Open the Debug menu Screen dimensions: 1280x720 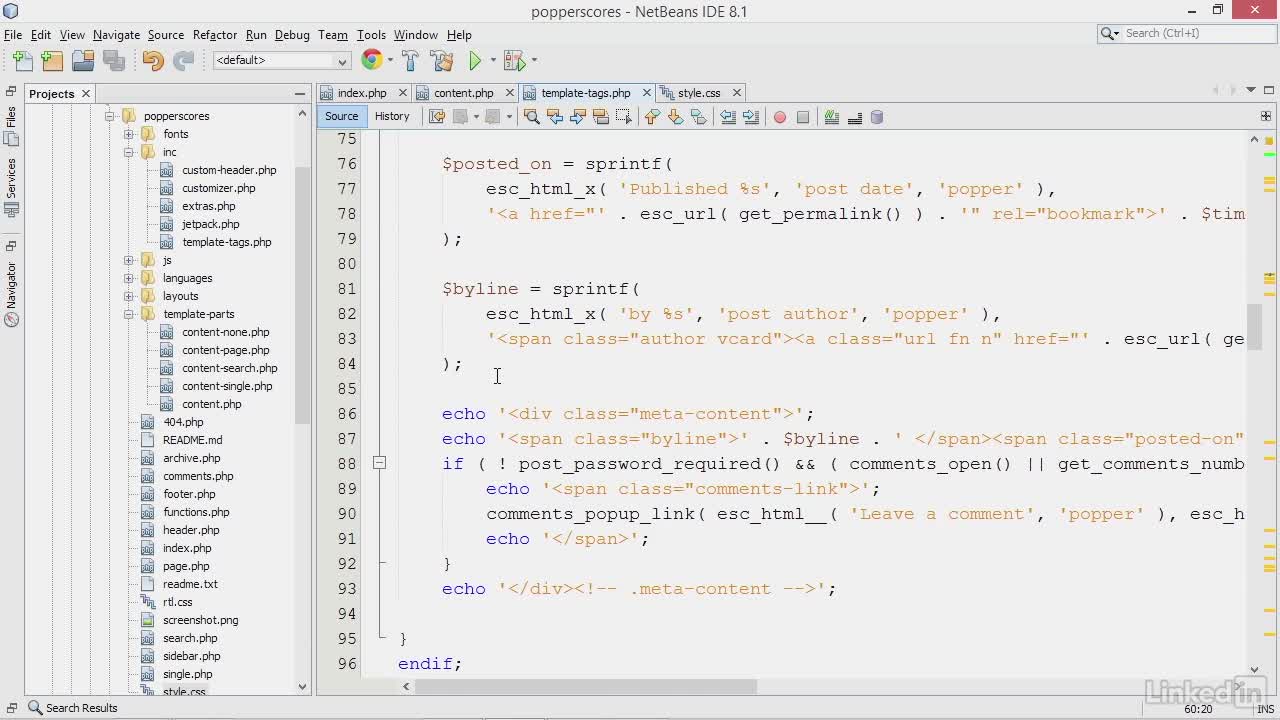292,35
